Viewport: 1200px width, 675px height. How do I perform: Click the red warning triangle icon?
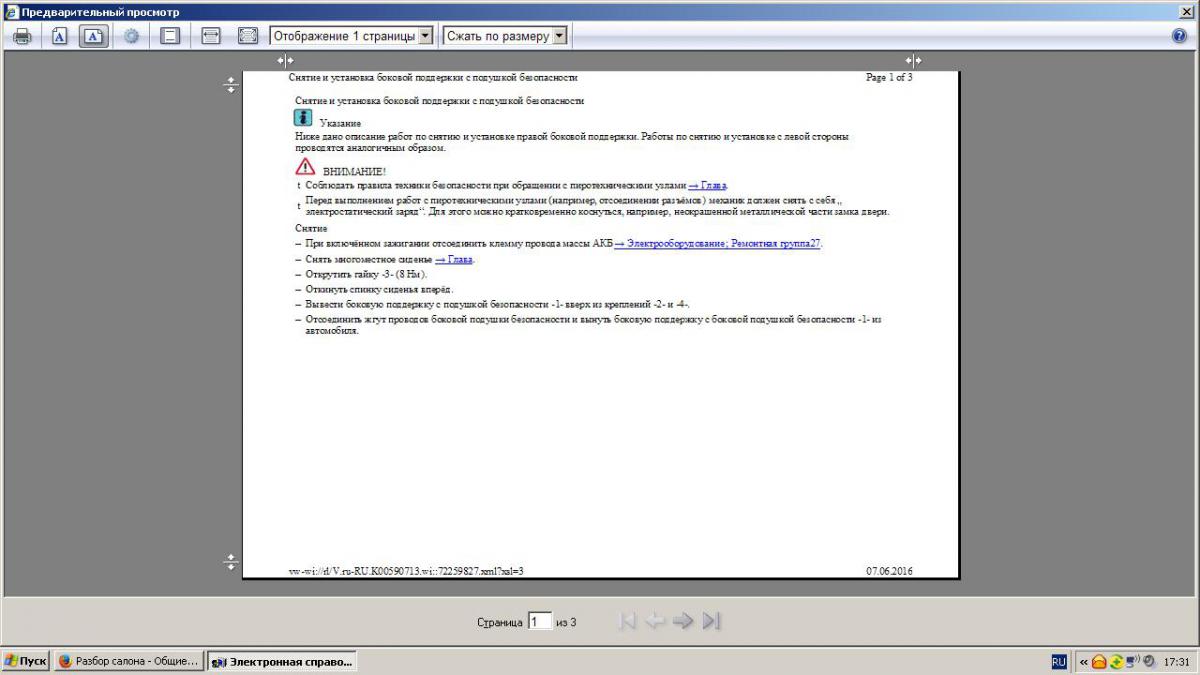coord(305,167)
